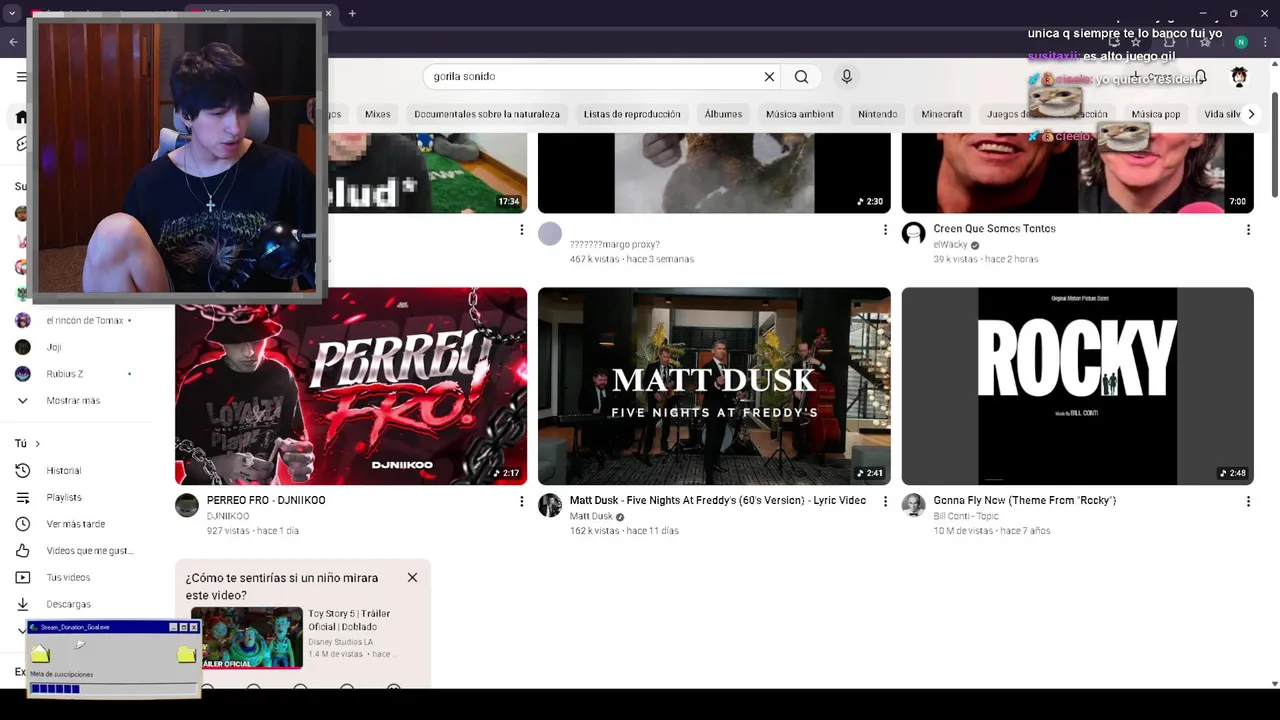Play the PERREO FRO thumbnail
This screenshot has width=1280, height=720.
coord(351,386)
